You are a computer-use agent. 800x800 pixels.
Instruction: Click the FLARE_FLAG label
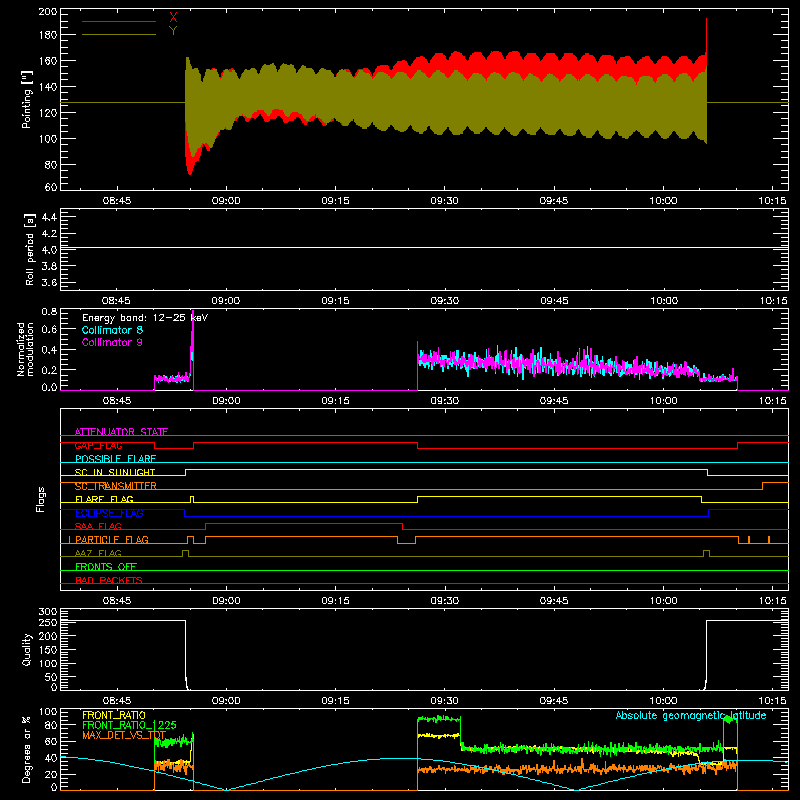pyautogui.click(x=104, y=499)
